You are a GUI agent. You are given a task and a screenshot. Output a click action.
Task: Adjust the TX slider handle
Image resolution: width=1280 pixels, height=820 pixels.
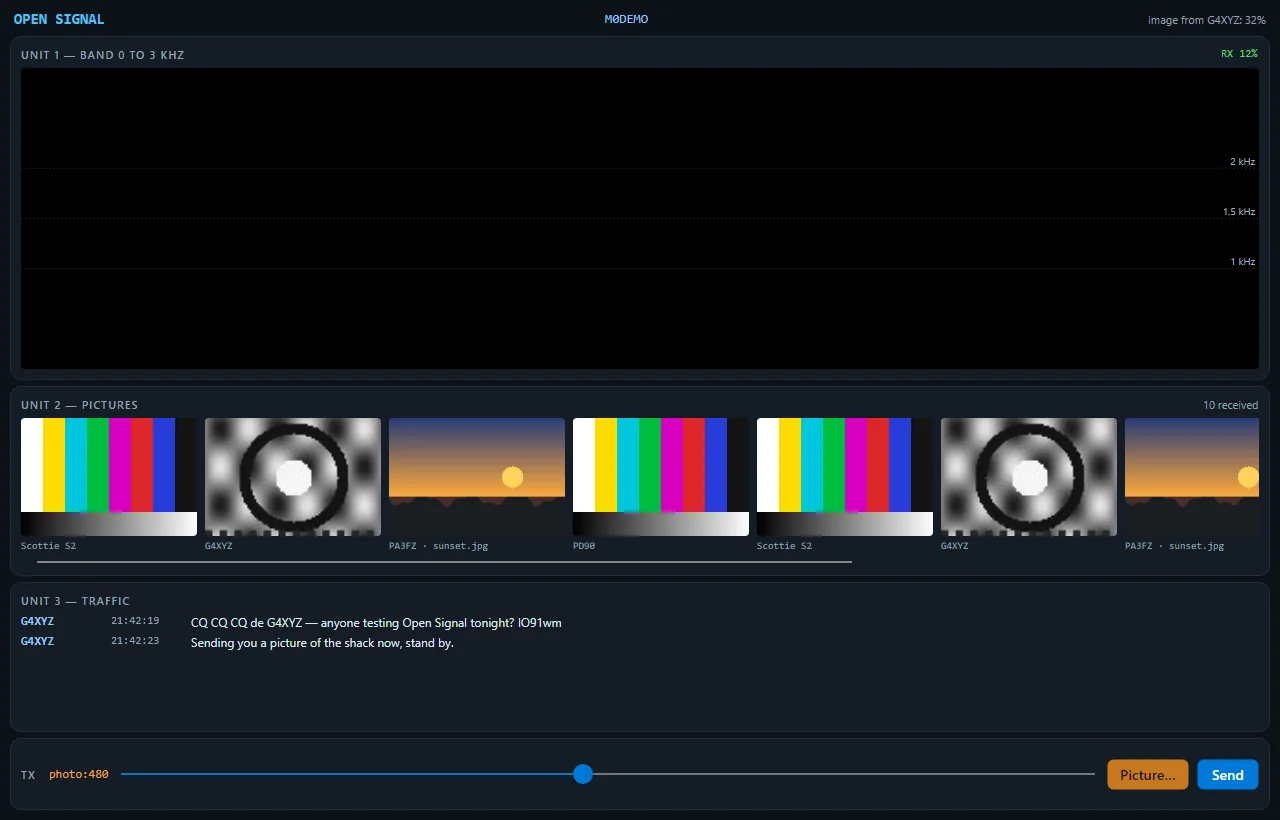click(583, 774)
